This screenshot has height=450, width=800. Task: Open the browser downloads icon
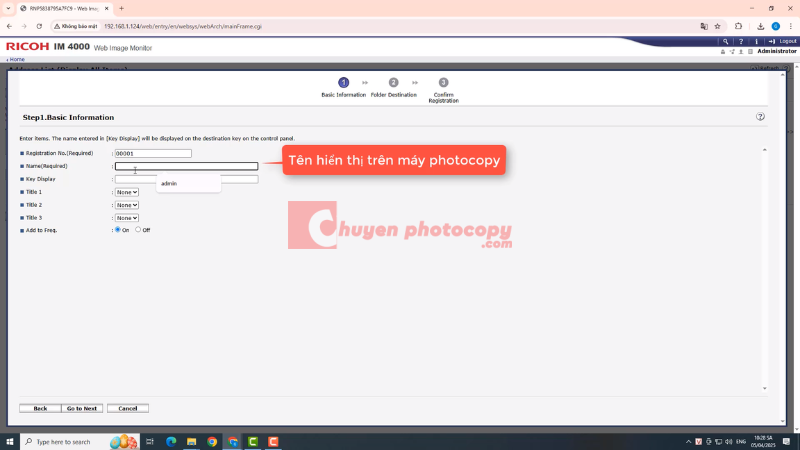[x=760, y=27]
